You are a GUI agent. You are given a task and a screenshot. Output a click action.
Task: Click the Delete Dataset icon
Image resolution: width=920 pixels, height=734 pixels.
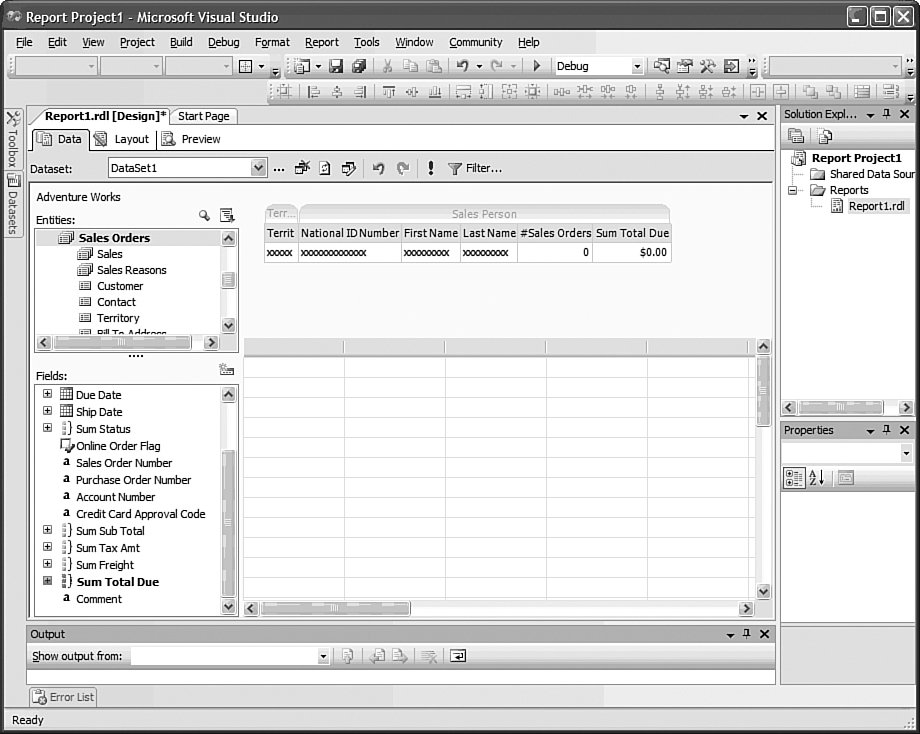point(302,168)
